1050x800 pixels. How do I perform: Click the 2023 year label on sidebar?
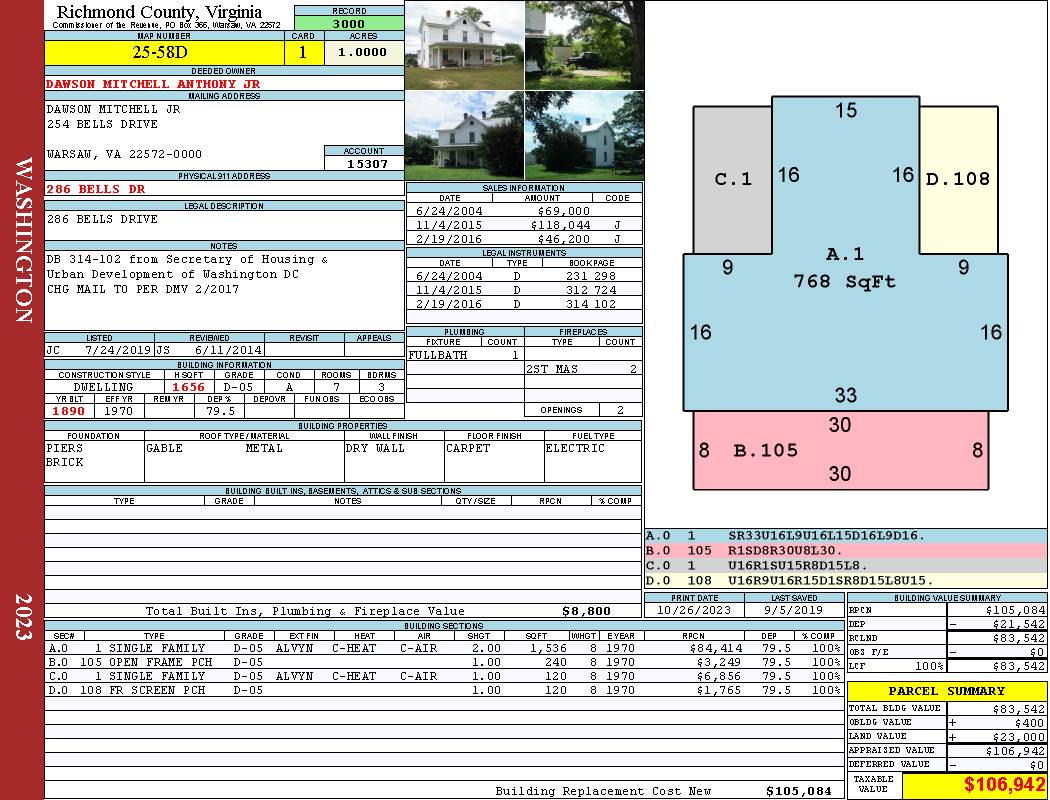[23, 617]
